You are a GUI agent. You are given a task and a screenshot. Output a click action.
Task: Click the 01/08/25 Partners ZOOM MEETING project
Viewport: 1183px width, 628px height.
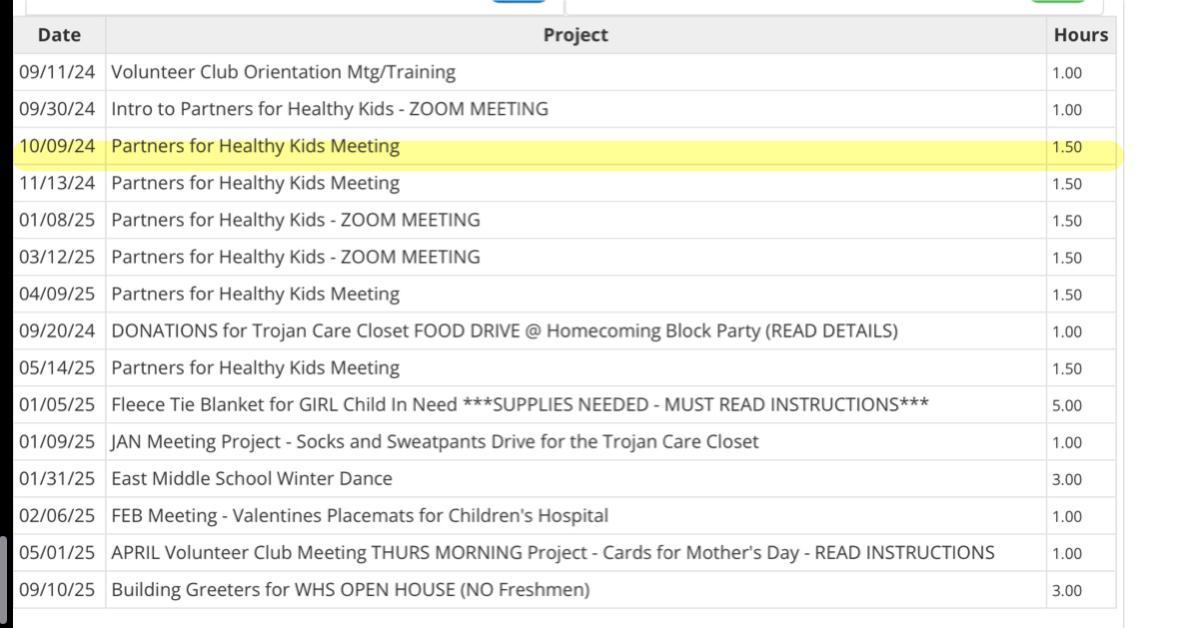(x=295, y=220)
